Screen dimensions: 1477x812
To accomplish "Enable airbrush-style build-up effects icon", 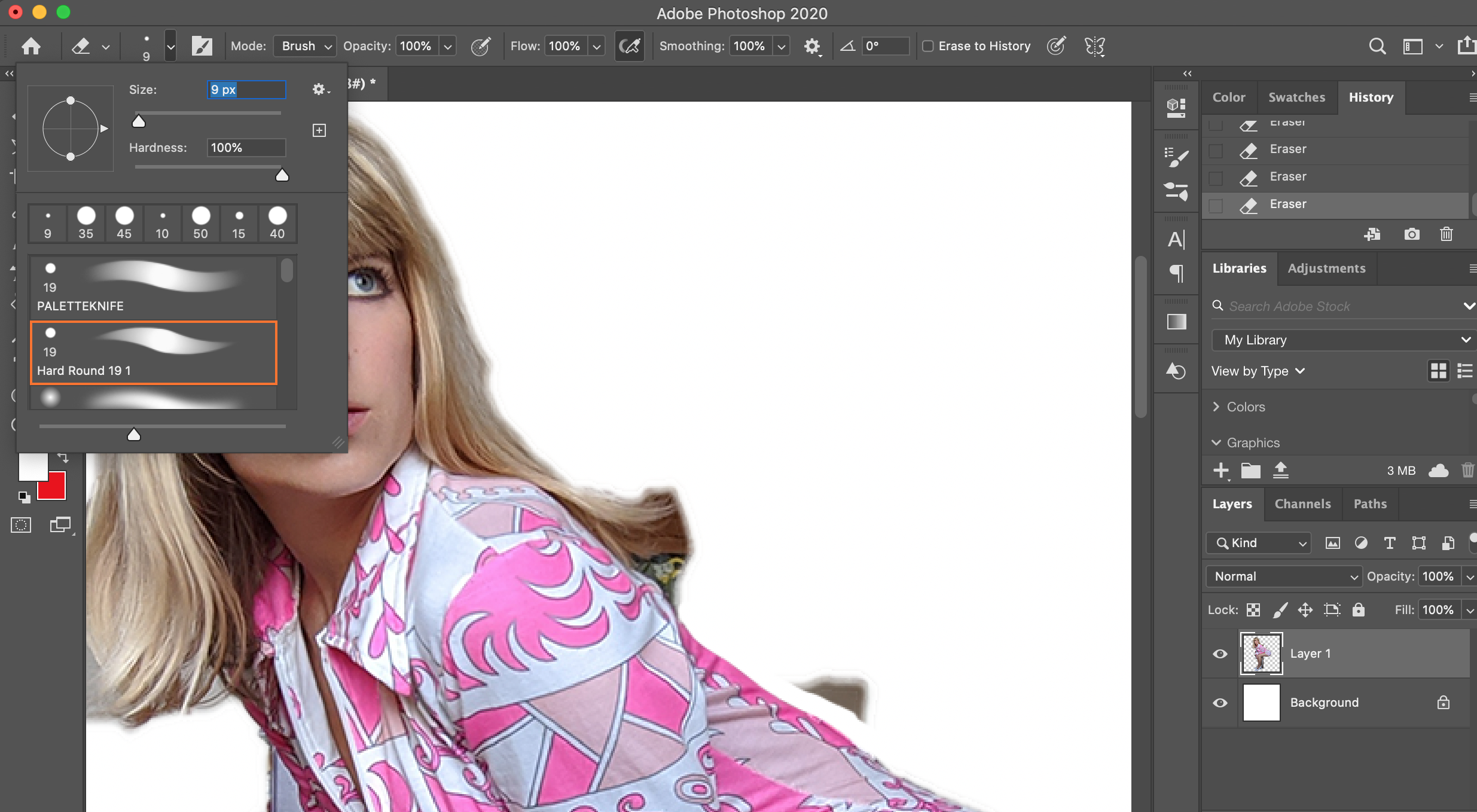I will tap(630, 46).
